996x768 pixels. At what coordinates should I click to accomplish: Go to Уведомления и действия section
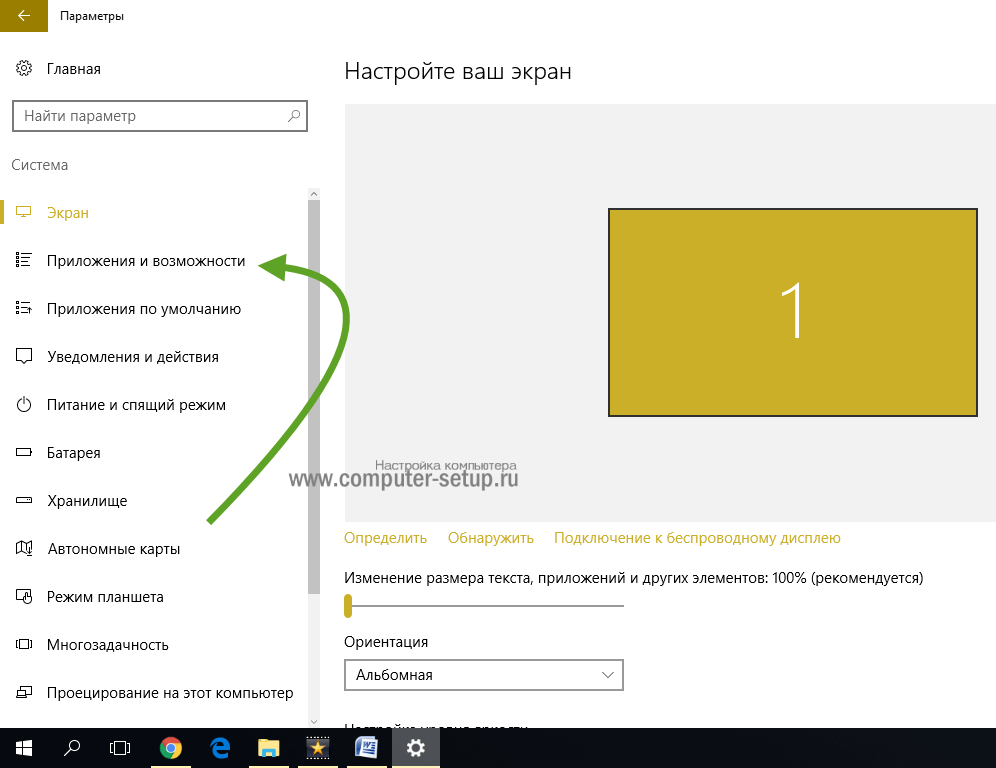tap(132, 357)
